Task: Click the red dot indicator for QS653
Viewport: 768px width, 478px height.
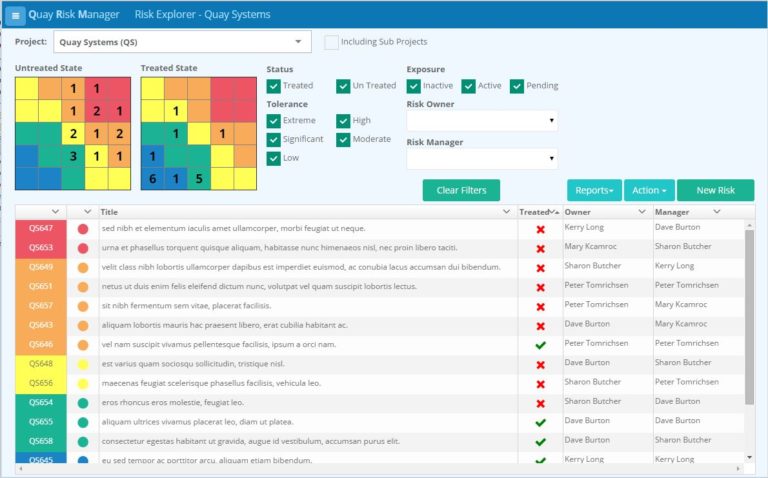Action: pyautogui.click(x=83, y=248)
